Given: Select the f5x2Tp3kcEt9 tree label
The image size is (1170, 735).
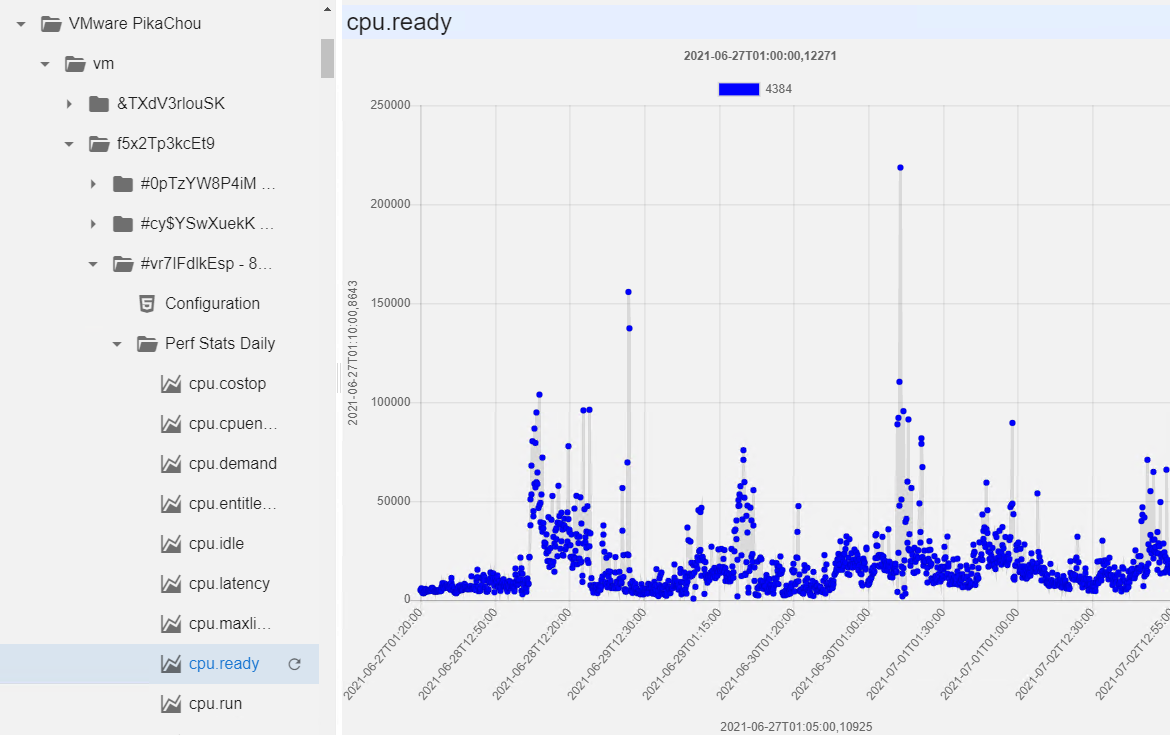Looking at the screenshot, I should point(166,144).
